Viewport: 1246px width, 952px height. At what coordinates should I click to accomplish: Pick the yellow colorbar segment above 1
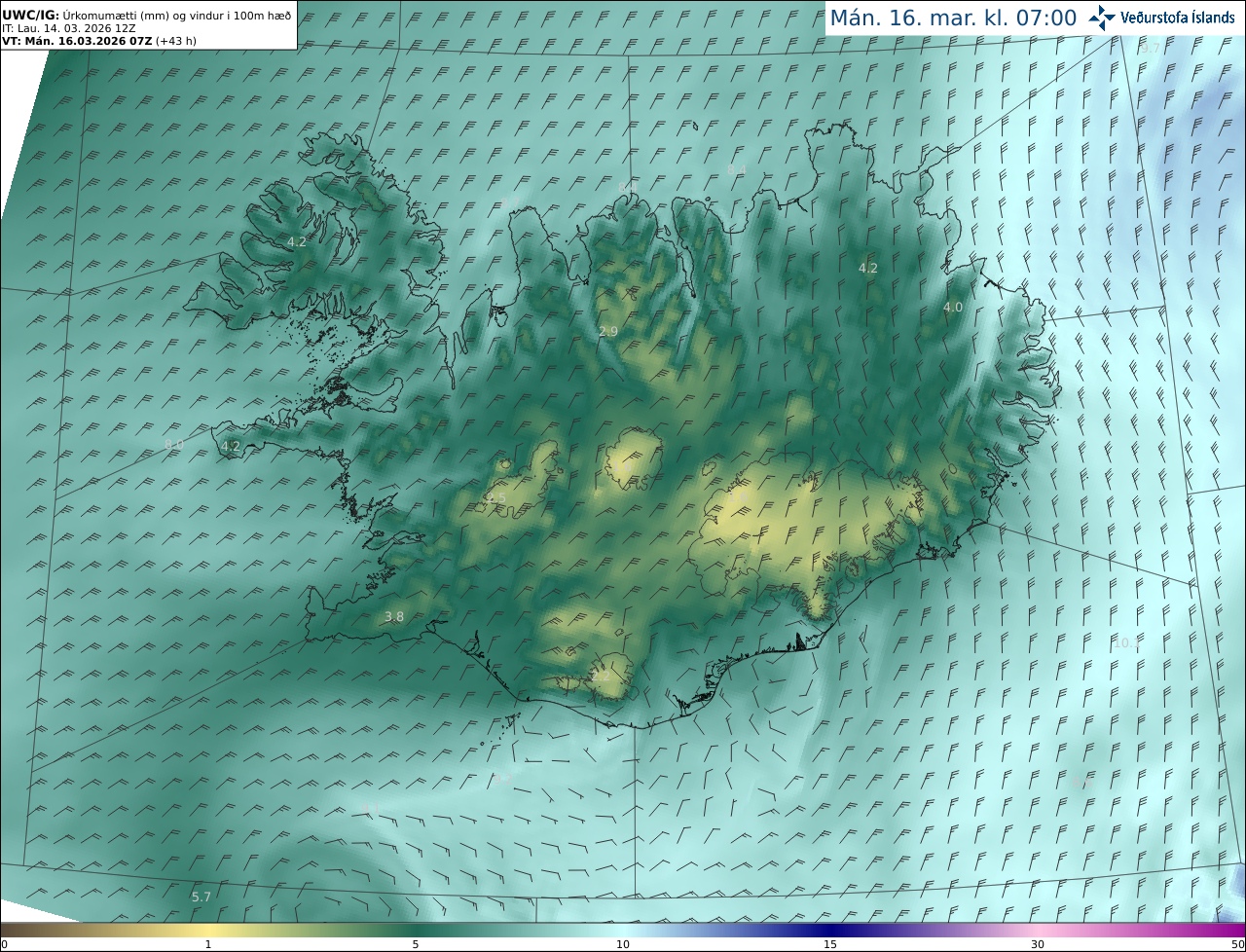click(x=207, y=930)
